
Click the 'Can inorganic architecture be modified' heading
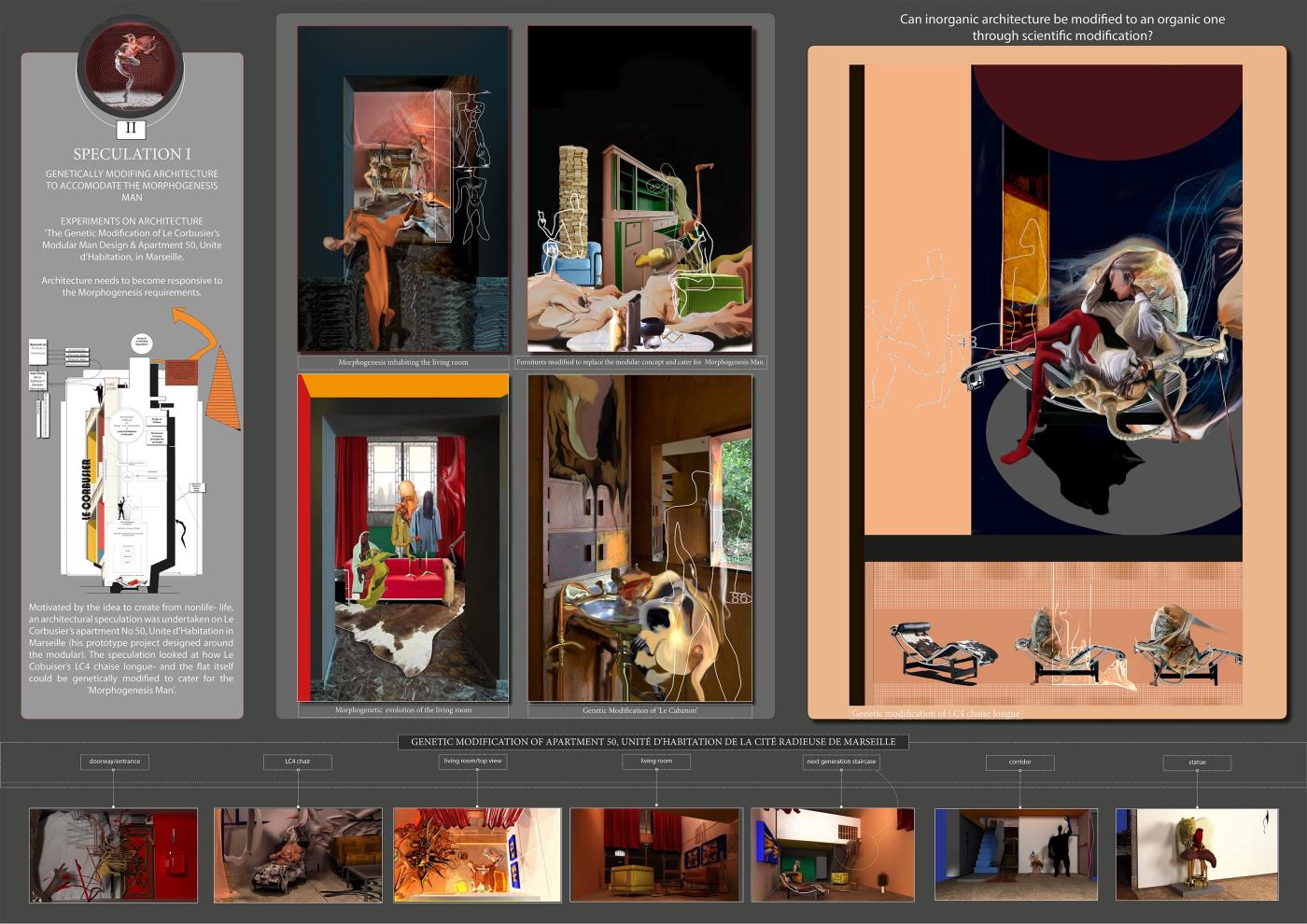coord(1061,27)
